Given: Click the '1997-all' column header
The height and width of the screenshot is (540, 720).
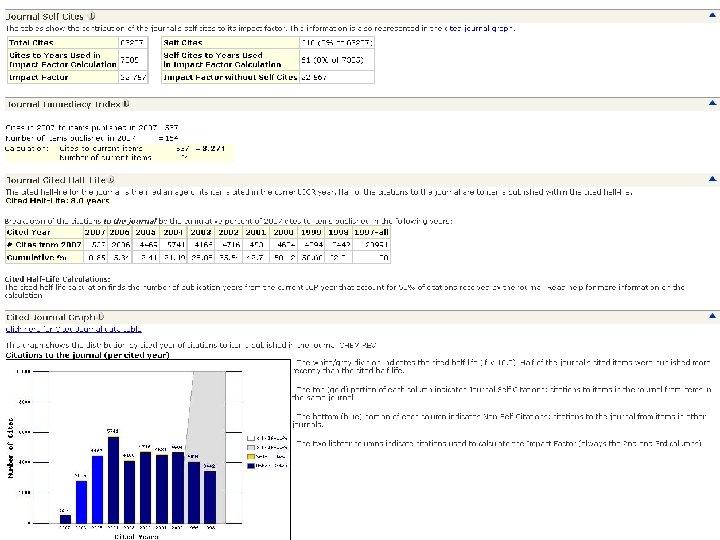Looking at the screenshot, I should pyautogui.click(x=371, y=232).
